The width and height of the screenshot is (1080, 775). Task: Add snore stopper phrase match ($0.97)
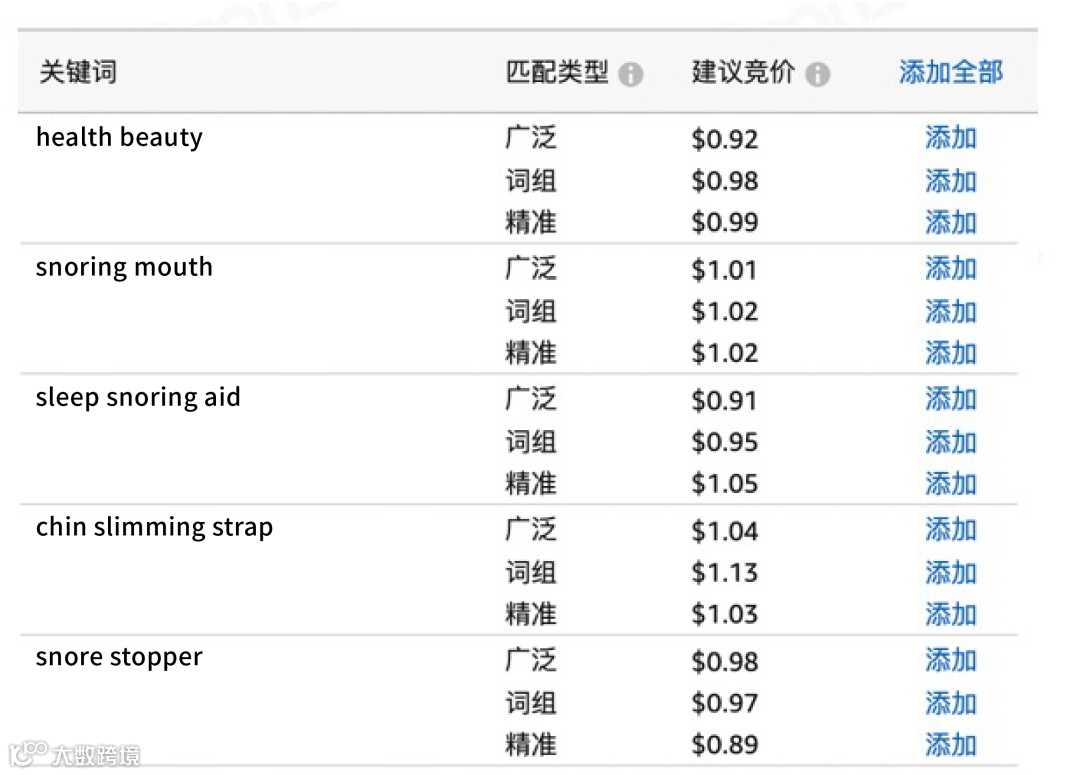tap(951, 703)
